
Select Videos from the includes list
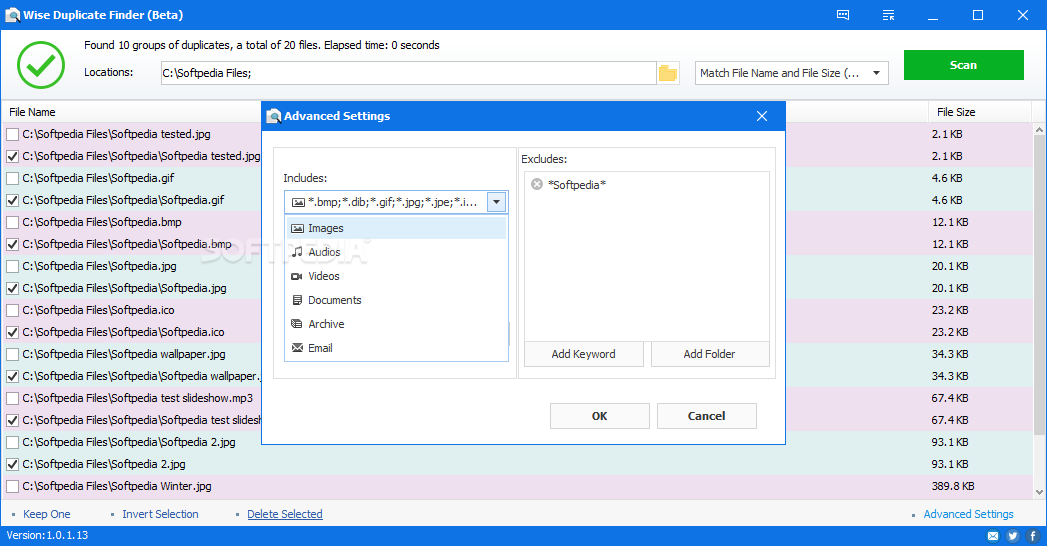[x=397, y=276]
